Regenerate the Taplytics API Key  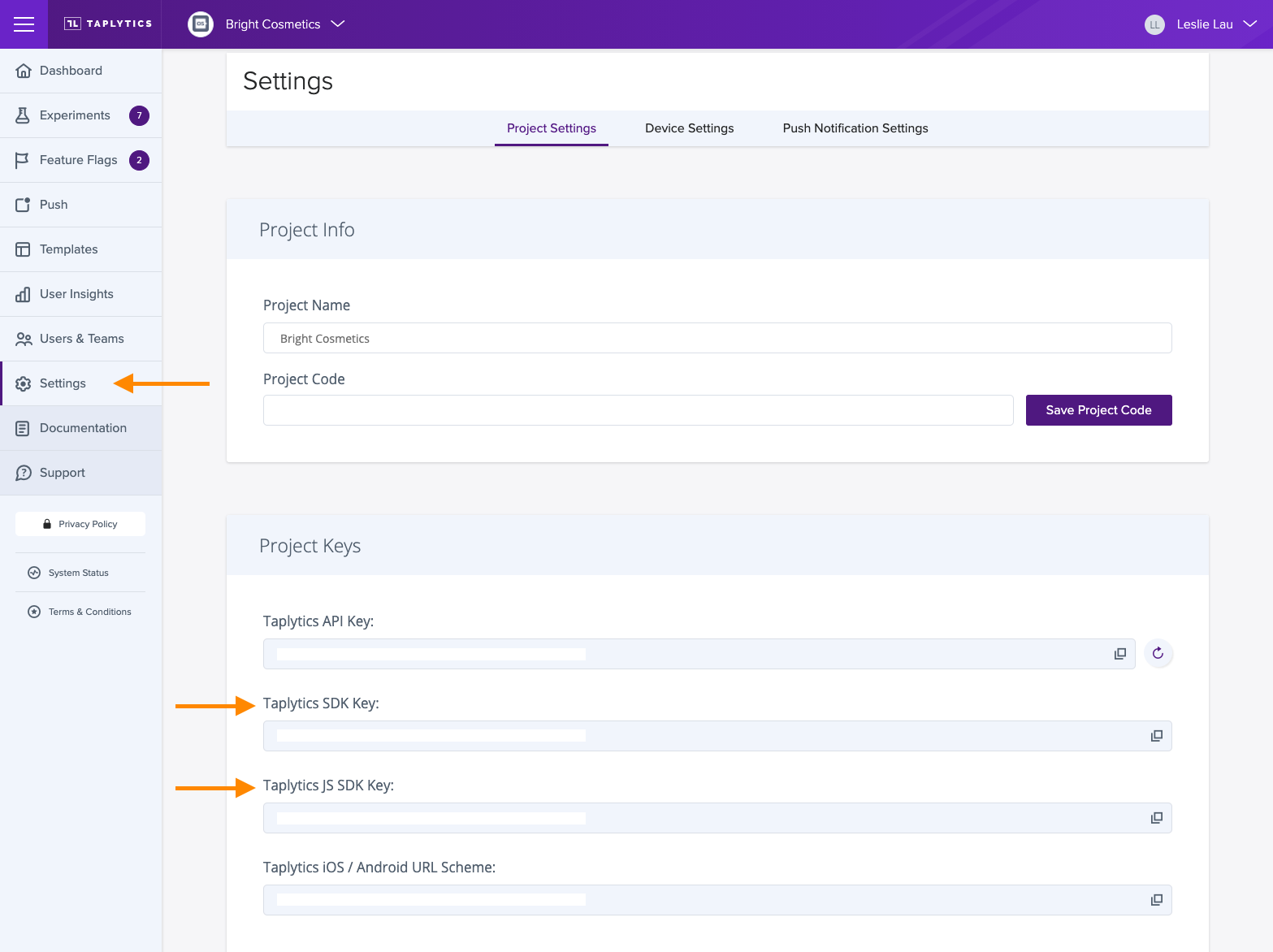[1158, 653]
